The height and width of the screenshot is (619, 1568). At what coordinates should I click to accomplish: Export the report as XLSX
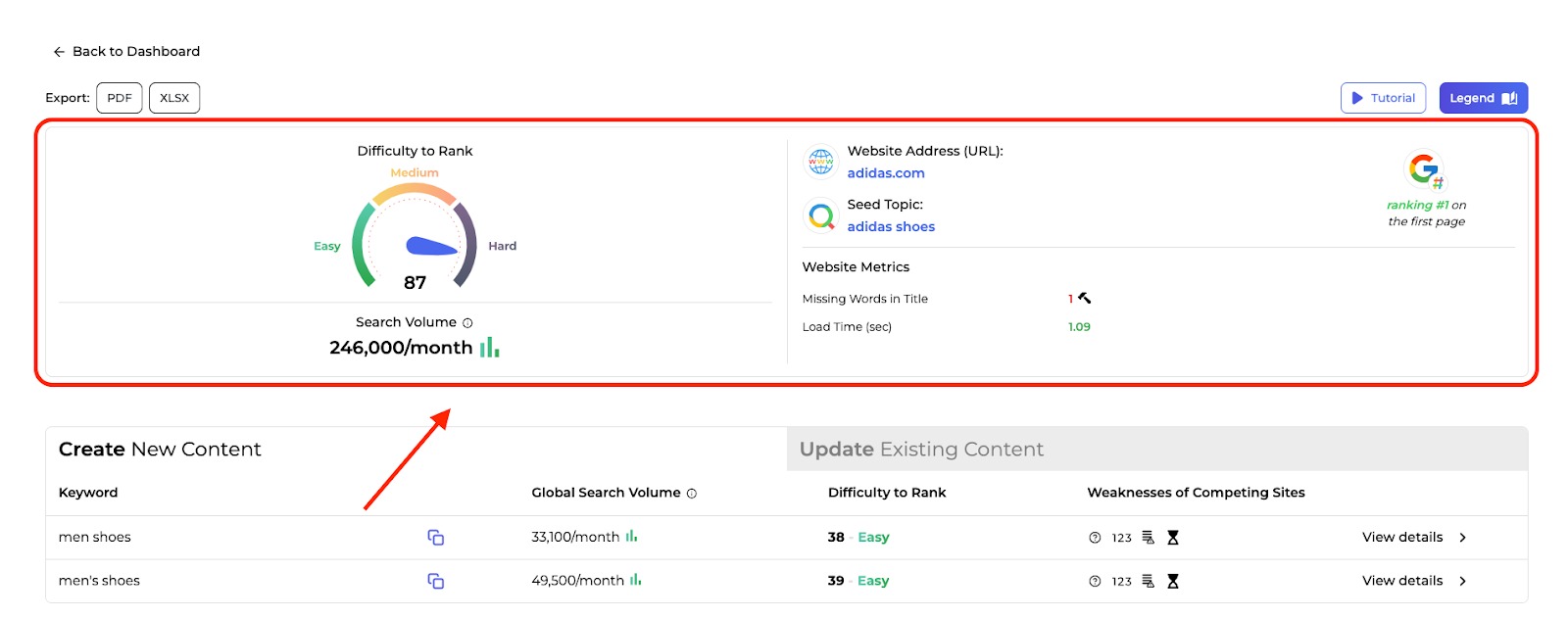[x=174, y=98]
